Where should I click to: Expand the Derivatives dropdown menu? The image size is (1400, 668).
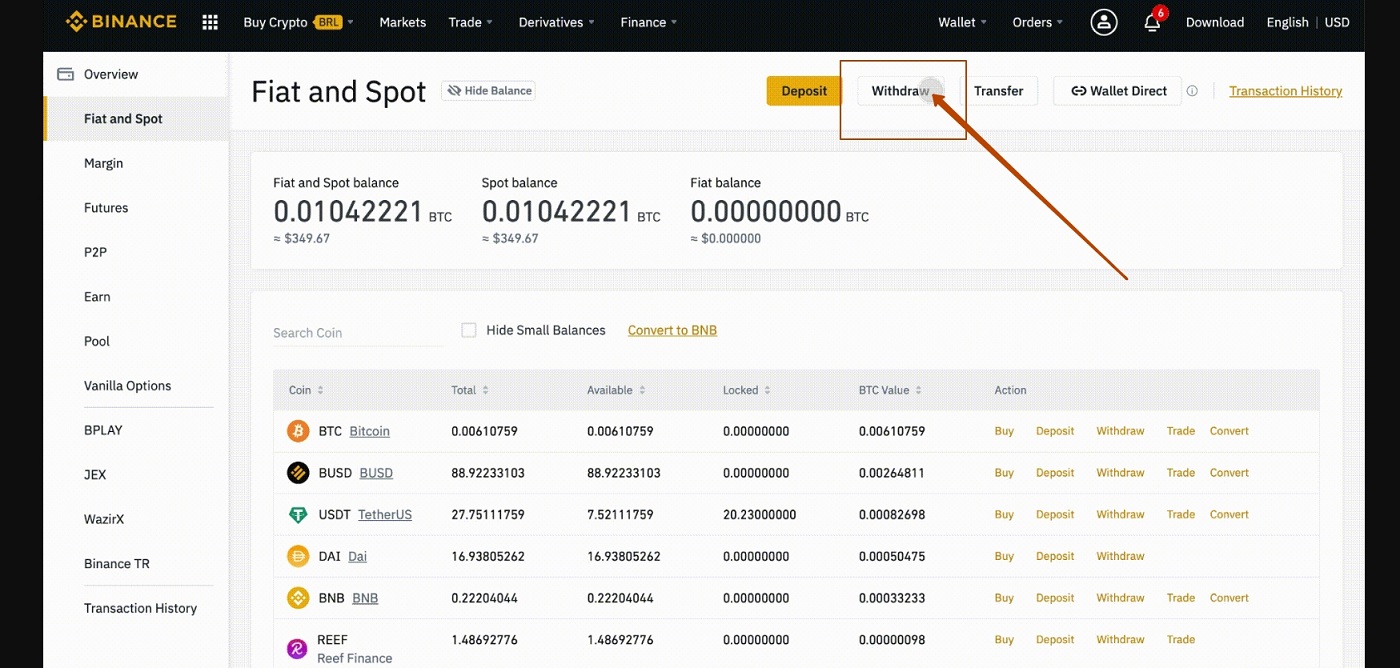(556, 22)
